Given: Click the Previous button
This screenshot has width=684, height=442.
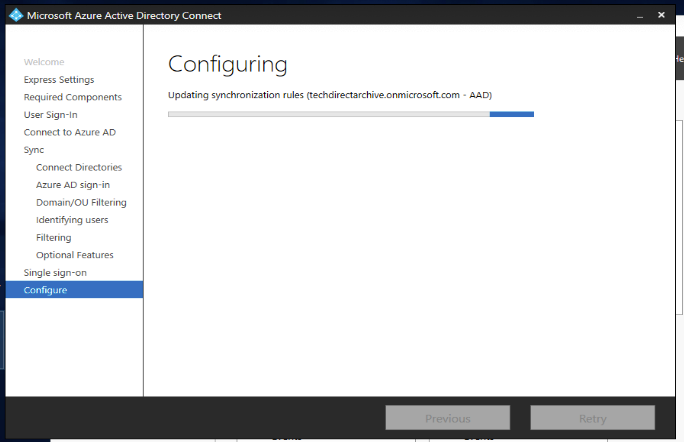Looking at the screenshot, I should click(448, 418).
